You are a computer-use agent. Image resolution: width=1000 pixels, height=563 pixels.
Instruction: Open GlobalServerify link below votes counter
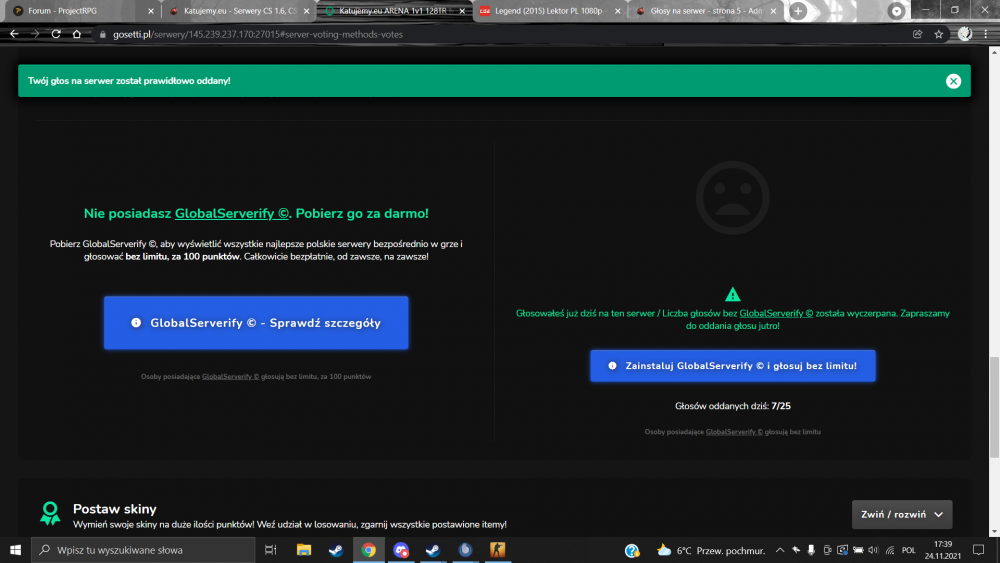point(734,432)
